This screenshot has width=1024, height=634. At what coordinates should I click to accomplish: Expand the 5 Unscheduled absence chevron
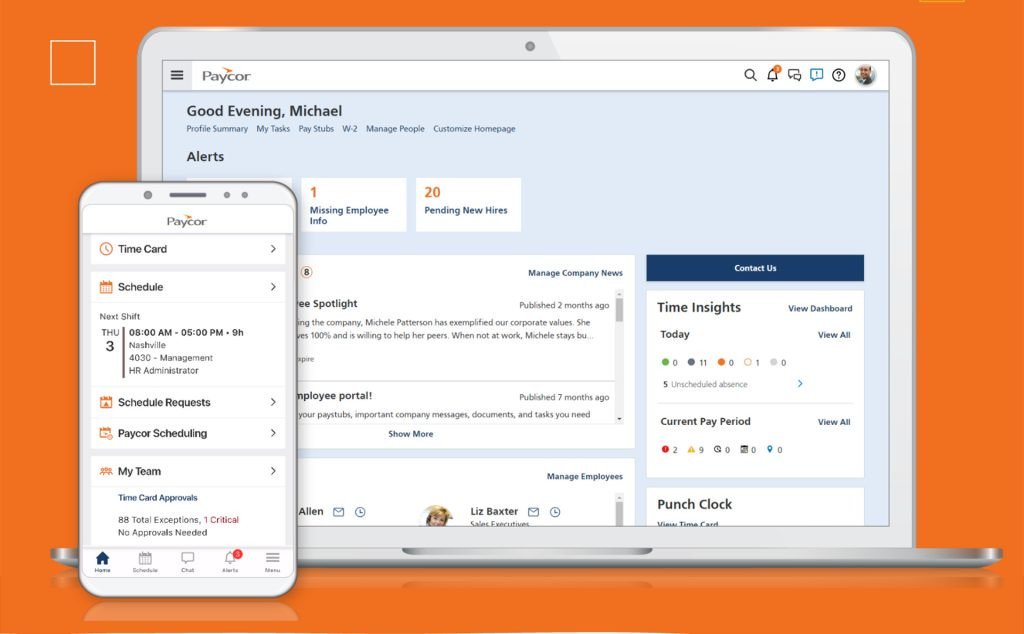[x=800, y=384]
